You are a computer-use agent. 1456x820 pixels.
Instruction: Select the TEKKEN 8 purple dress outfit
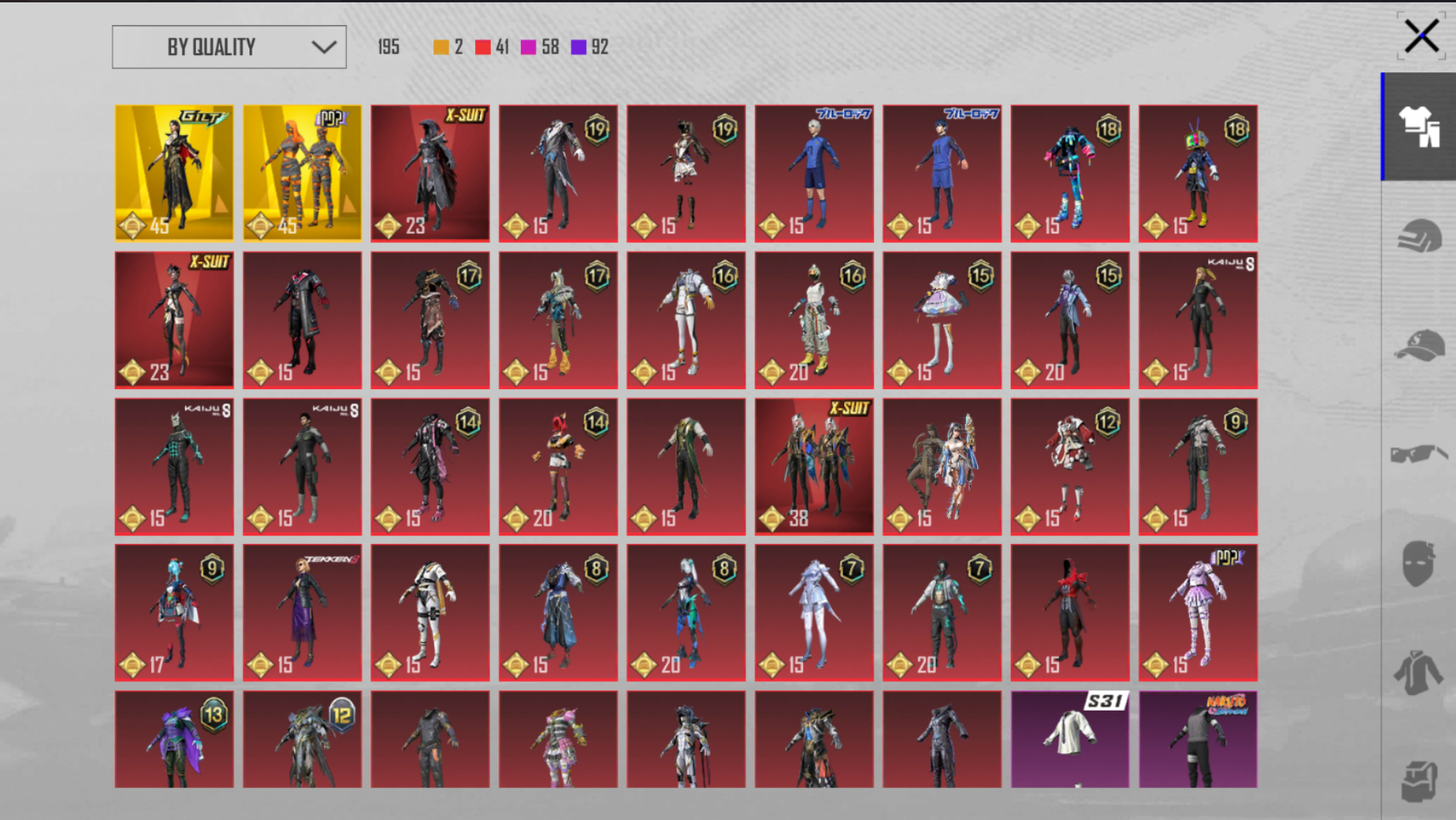[x=302, y=612]
